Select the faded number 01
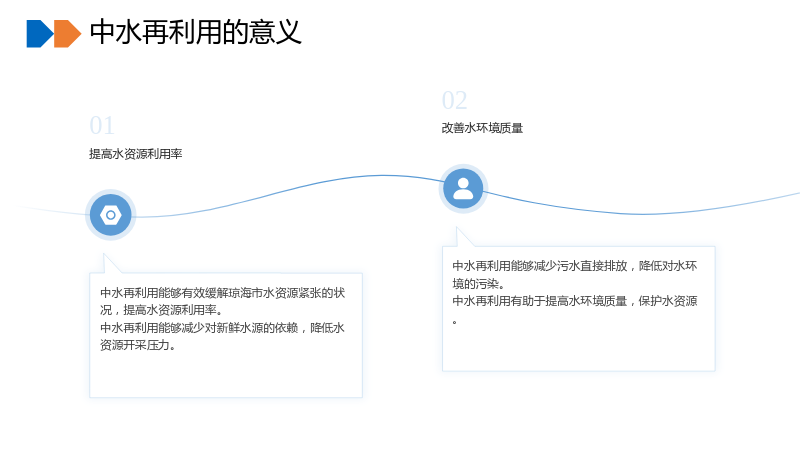 [x=102, y=126]
